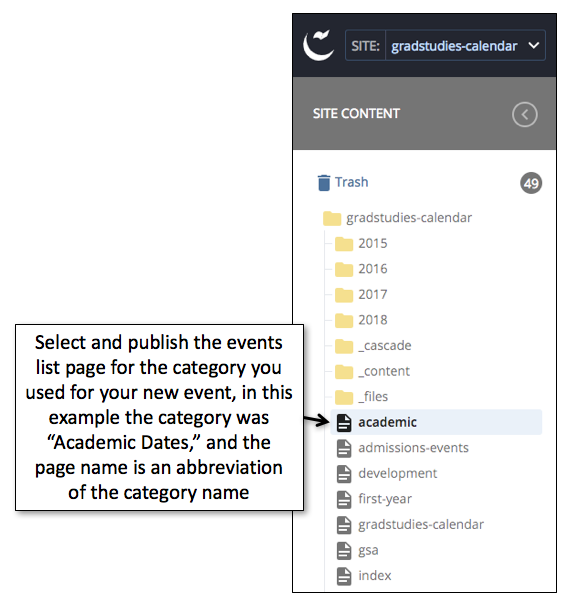Image resolution: width=575 pixels, height=603 pixels.
Task: Open the 2018 folder icon
Action: point(344,320)
